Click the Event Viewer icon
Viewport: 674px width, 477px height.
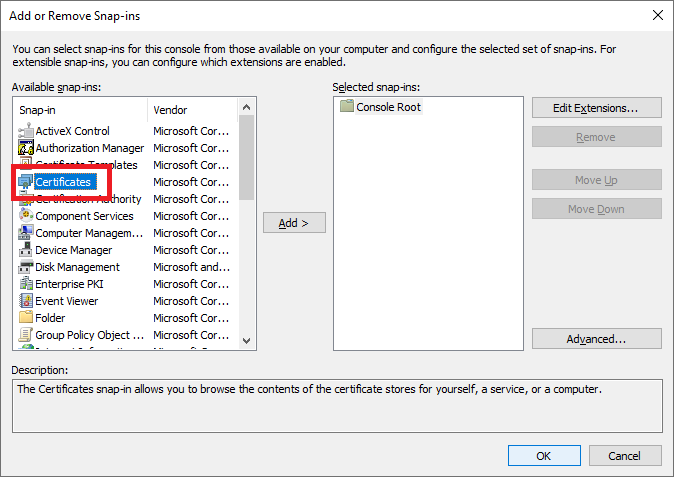pos(26,301)
